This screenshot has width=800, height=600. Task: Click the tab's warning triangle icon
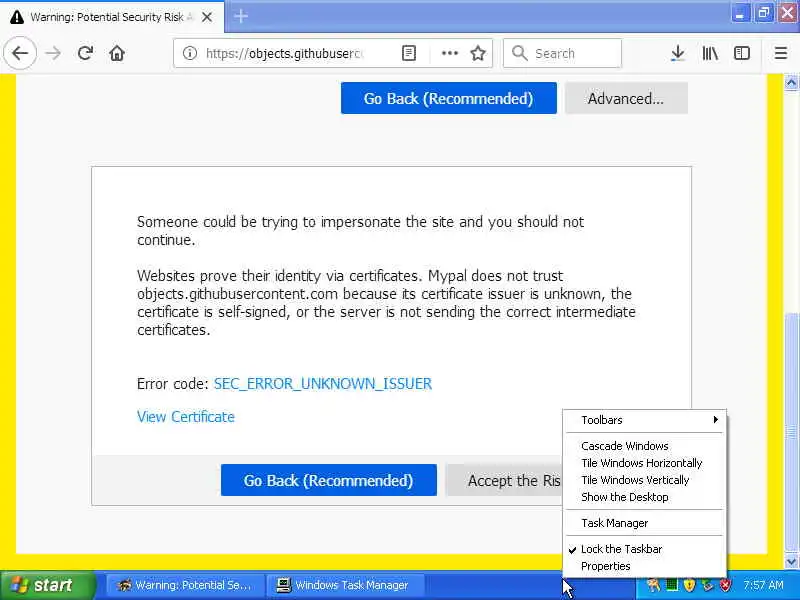[x=17, y=17]
